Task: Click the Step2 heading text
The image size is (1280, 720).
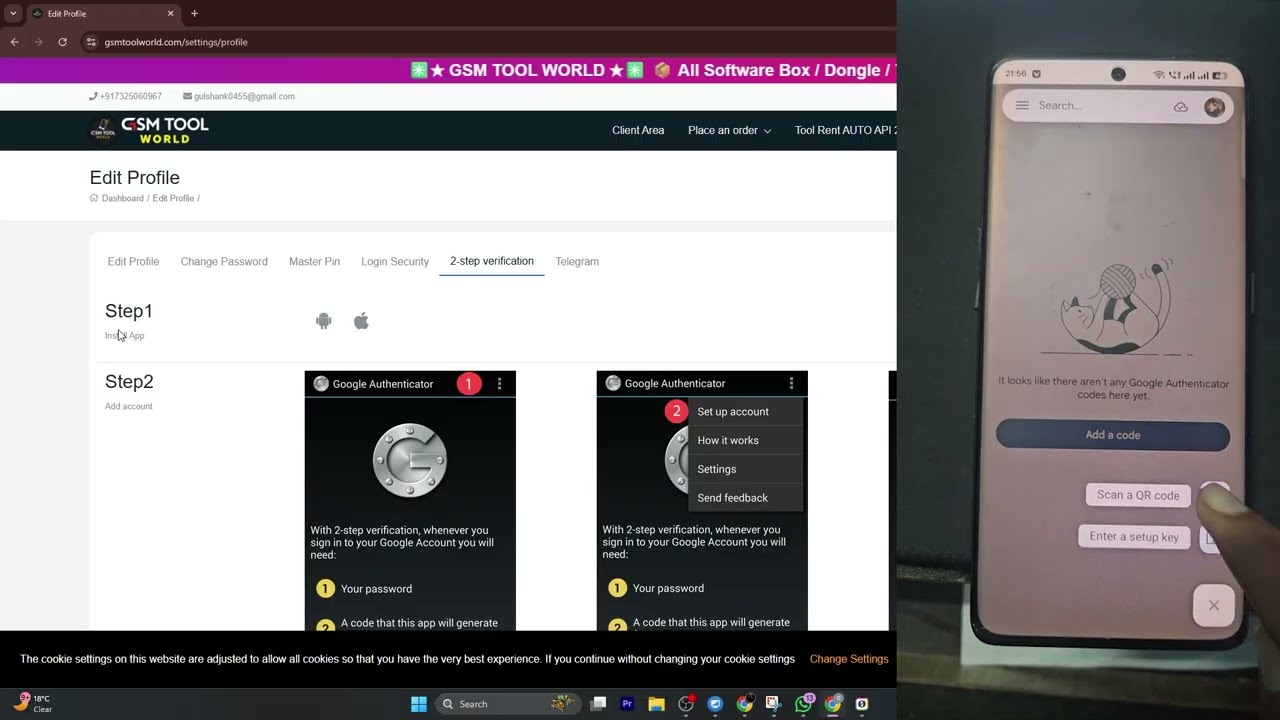Action: pos(129,382)
